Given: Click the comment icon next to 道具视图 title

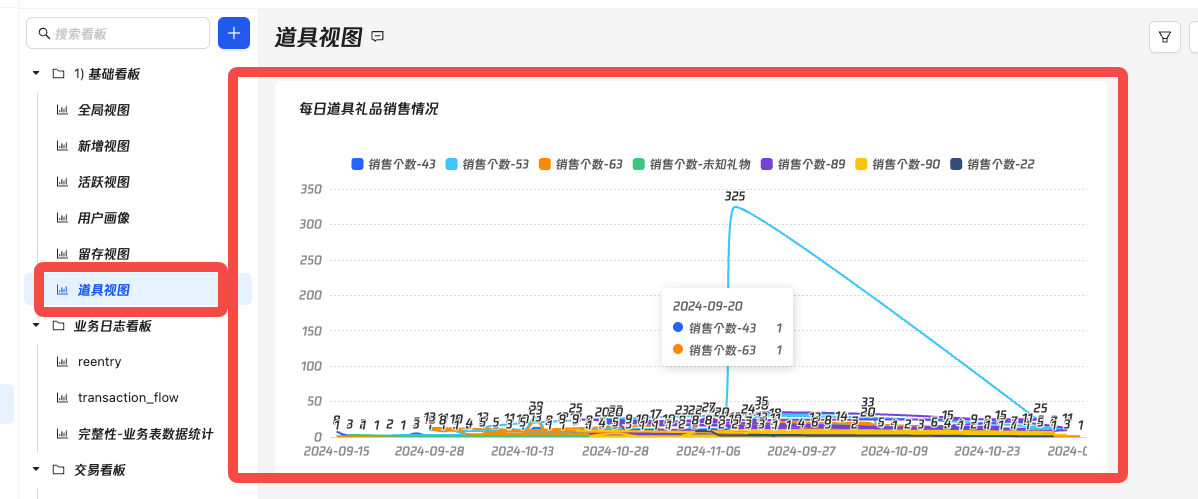Looking at the screenshot, I should tap(377, 36).
